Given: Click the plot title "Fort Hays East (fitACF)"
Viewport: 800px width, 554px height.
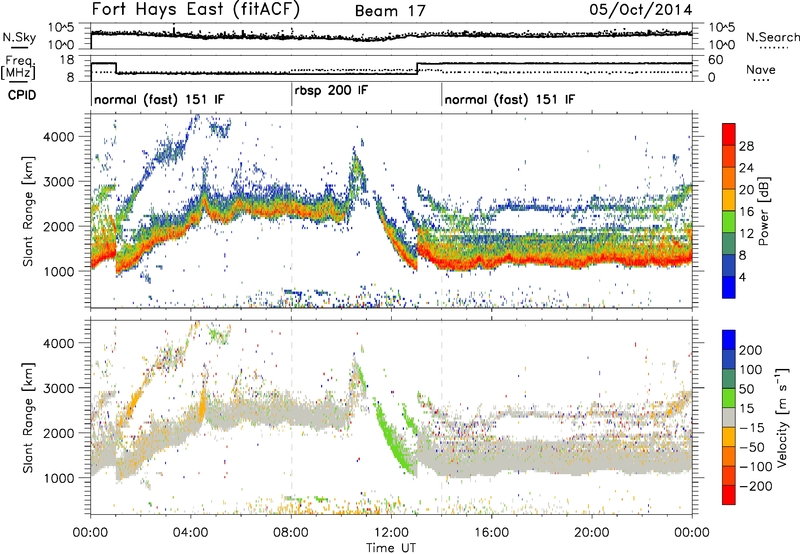Looking at the screenshot, I should [196, 10].
